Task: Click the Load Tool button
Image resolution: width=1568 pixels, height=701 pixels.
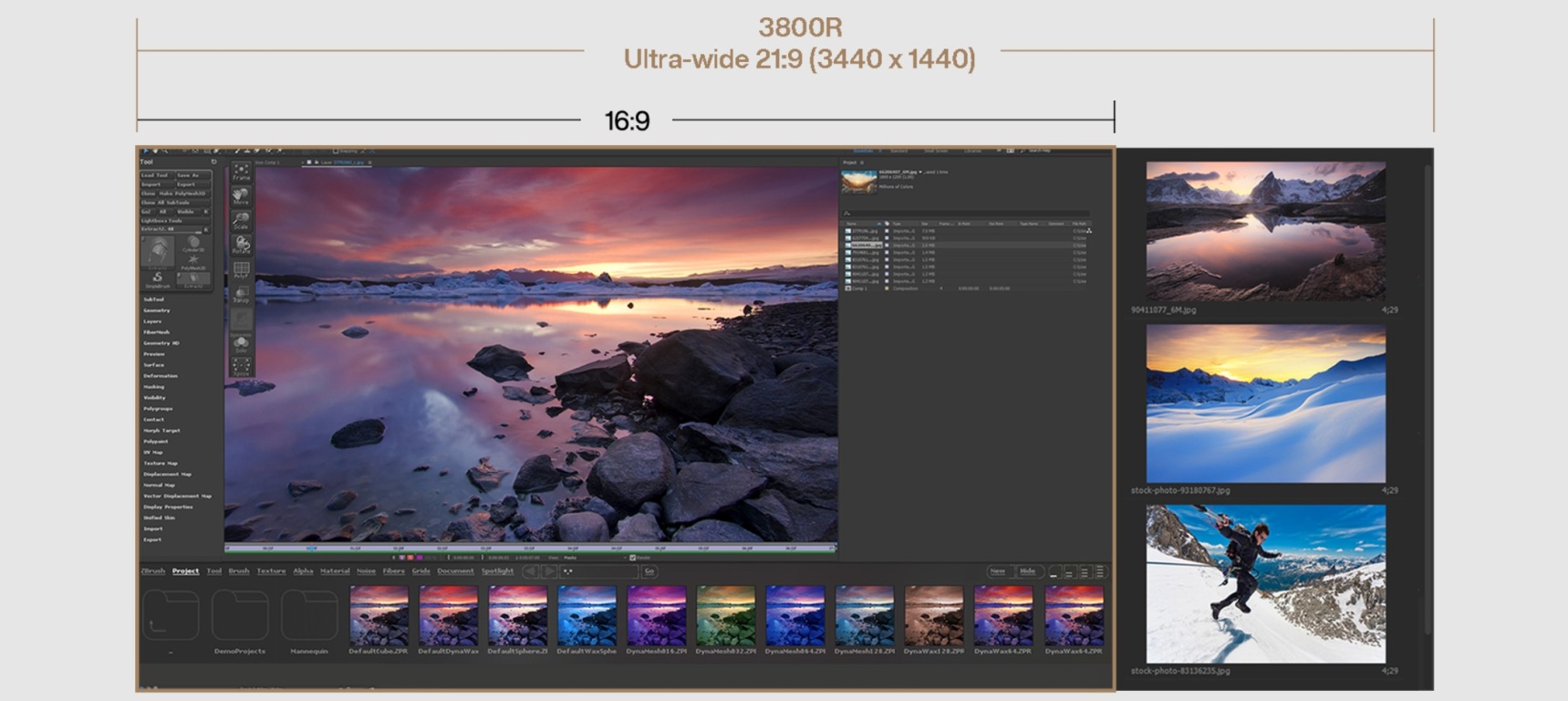Action: point(155,175)
